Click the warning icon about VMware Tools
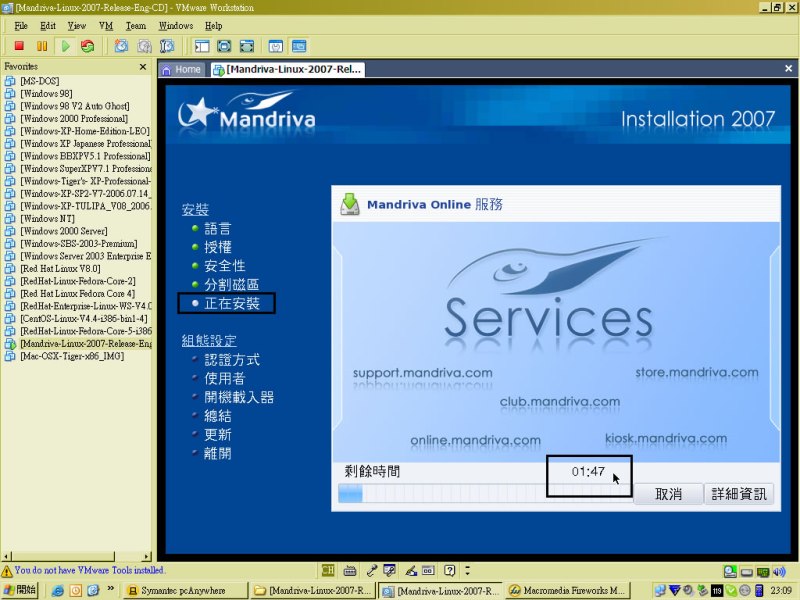The image size is (800, 600). click(7, 571)
